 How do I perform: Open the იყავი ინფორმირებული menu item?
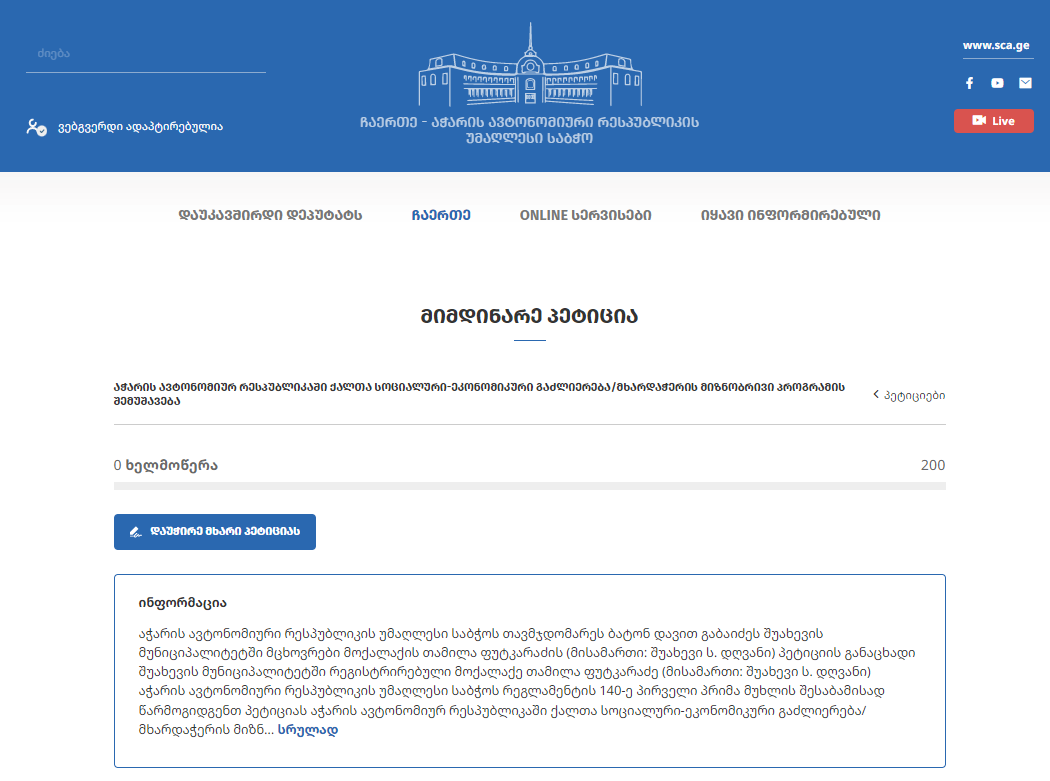tap(790, 215)
